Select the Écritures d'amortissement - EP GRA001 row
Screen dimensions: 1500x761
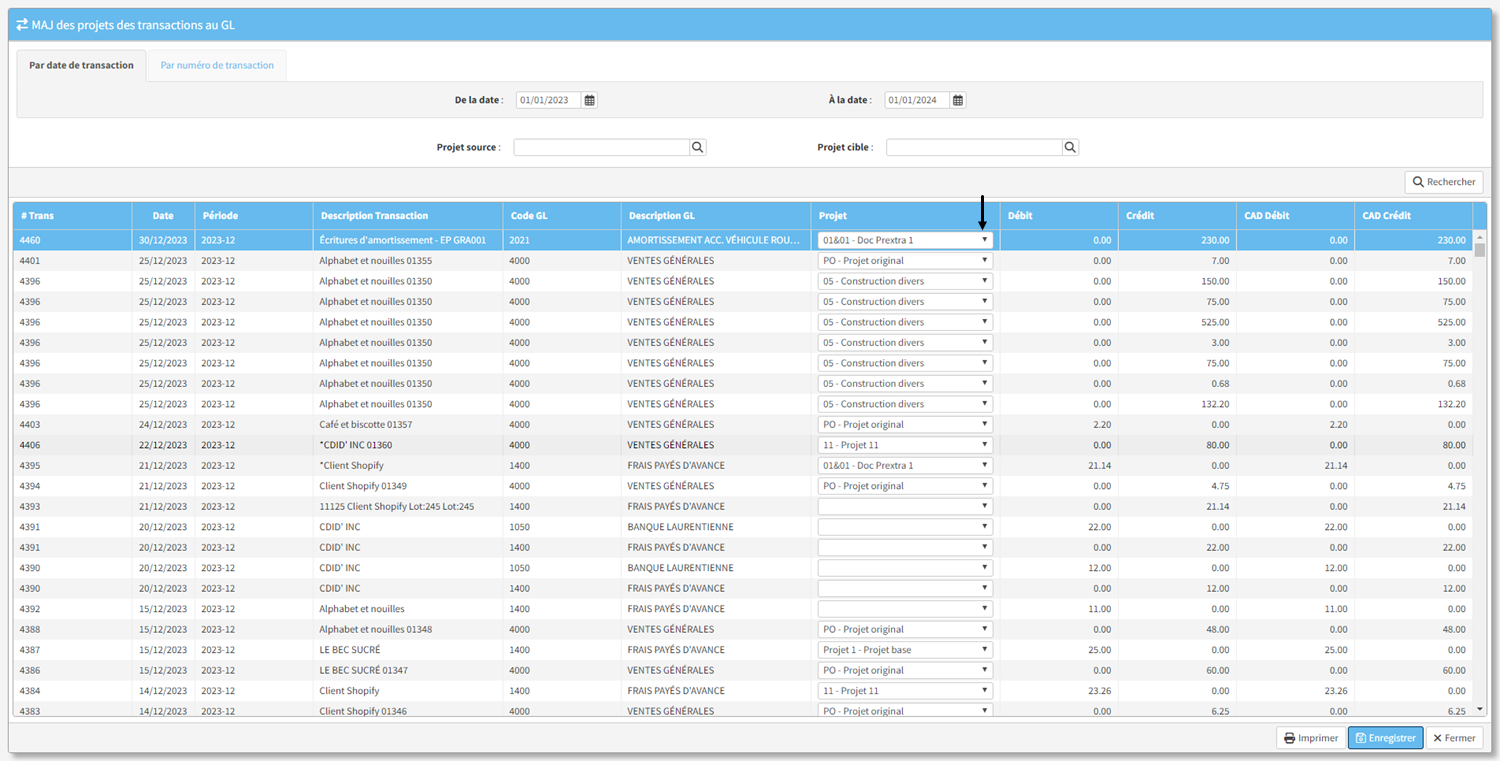pos(742,240)
